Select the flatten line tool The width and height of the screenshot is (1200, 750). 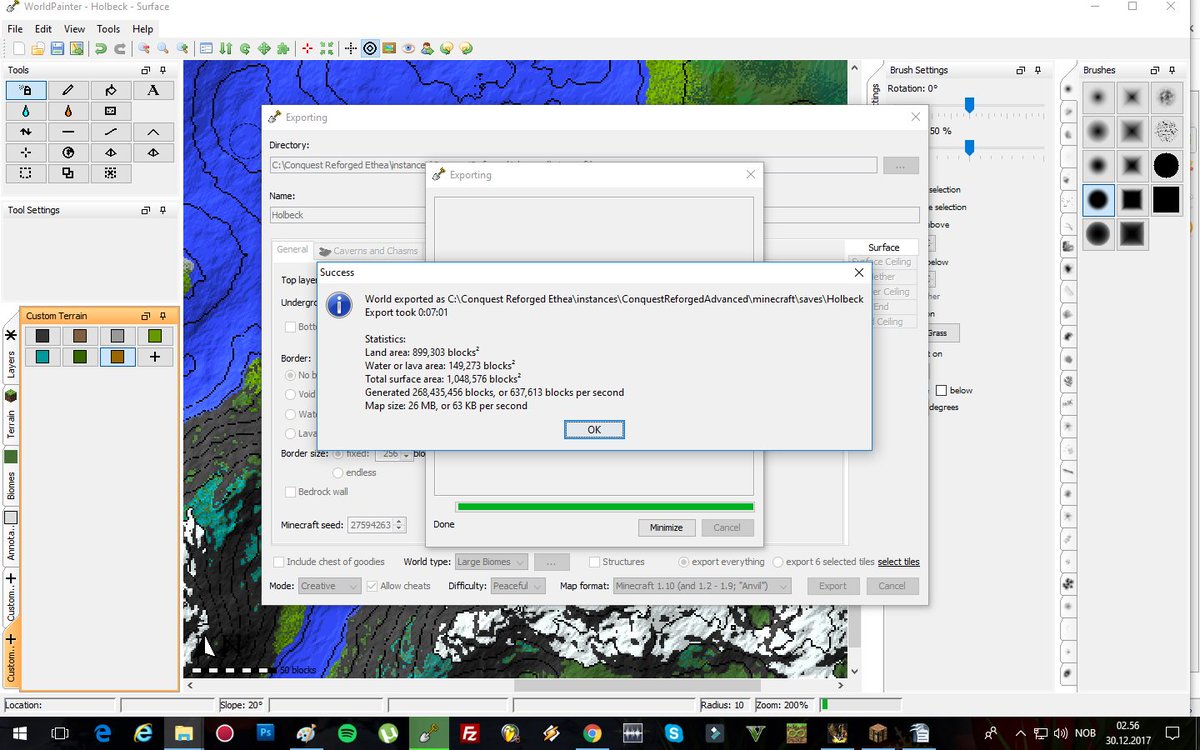(x=68, y=132)
